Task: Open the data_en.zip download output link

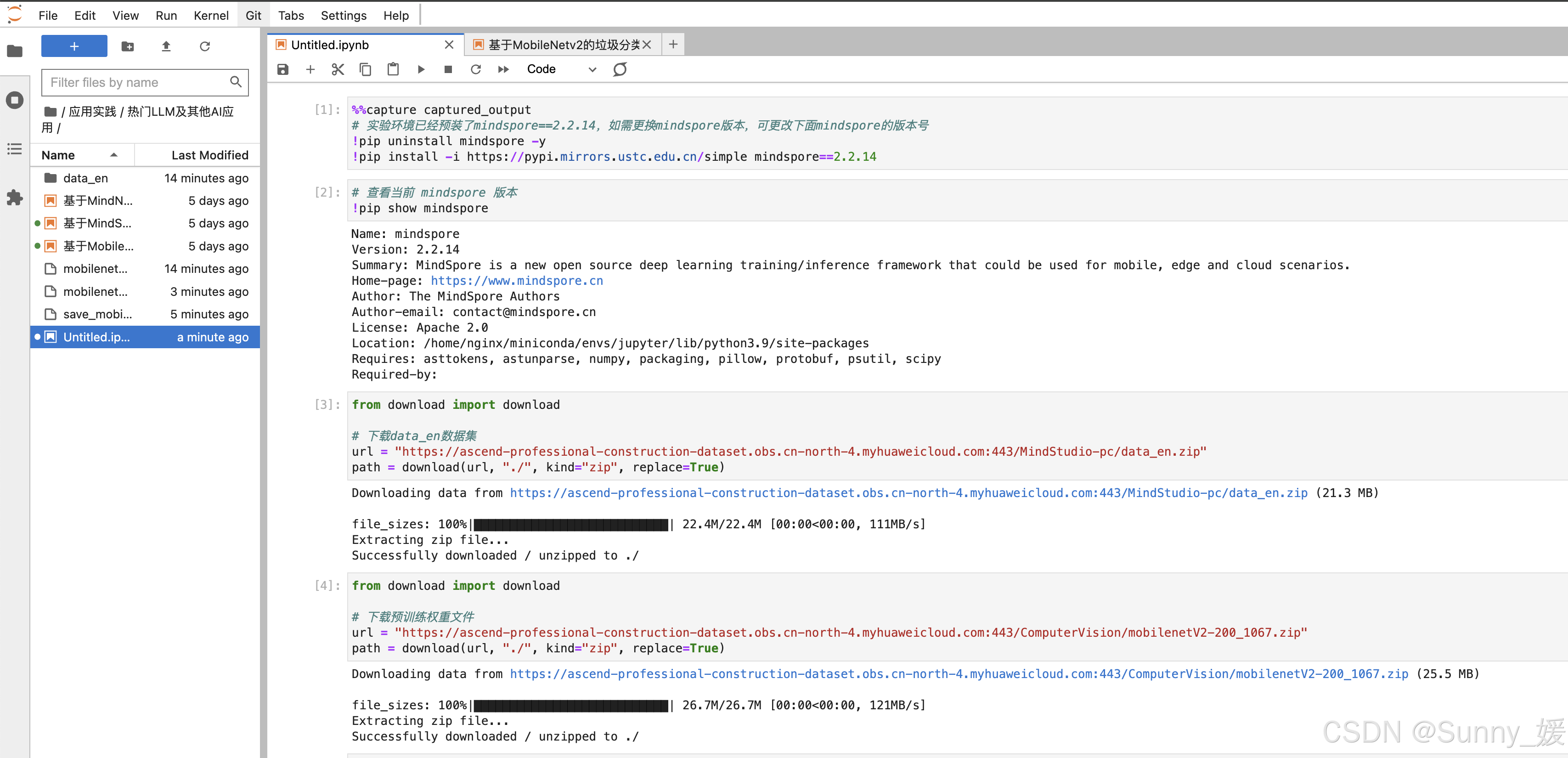Action: pyautogui.click(x=908, y=493)
